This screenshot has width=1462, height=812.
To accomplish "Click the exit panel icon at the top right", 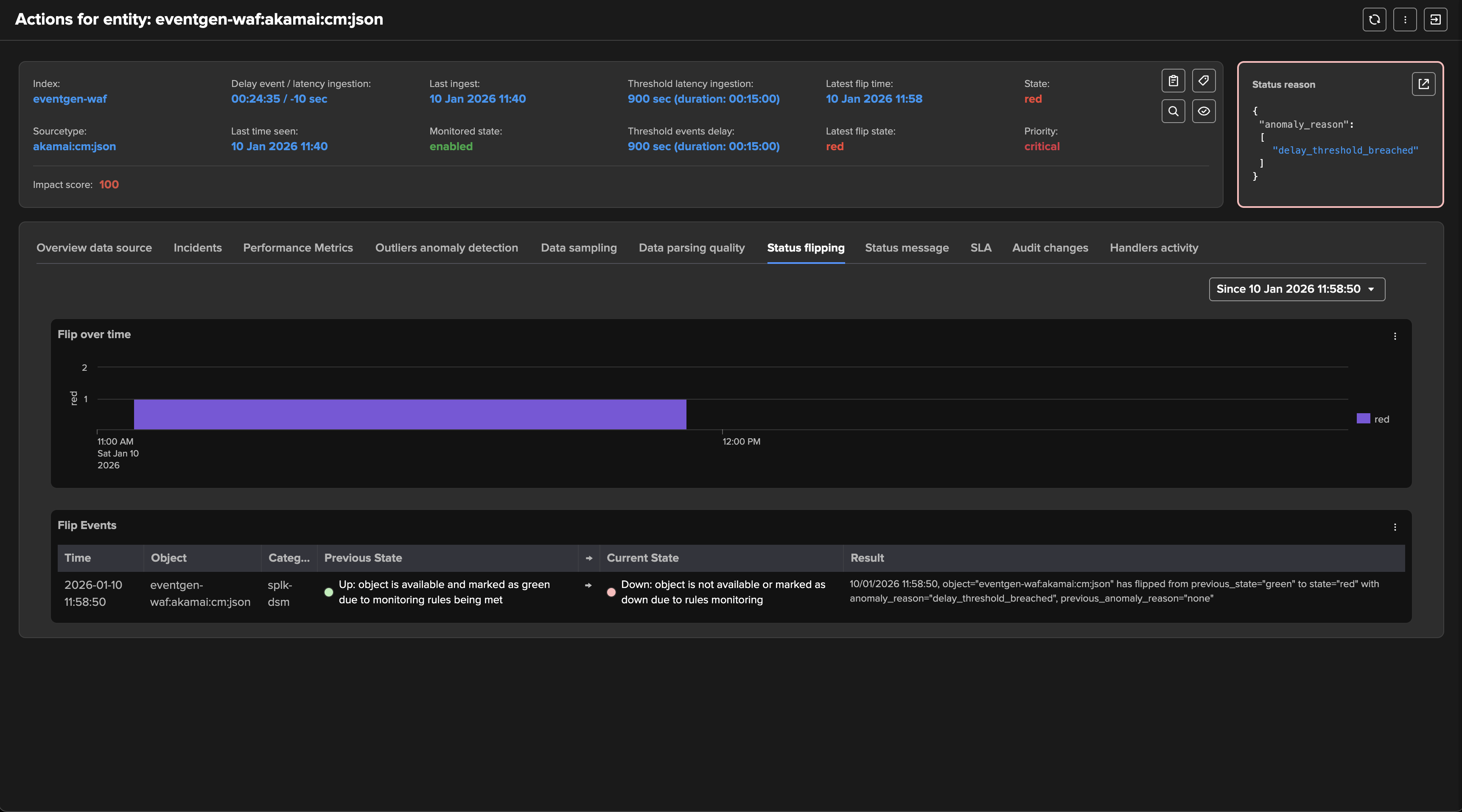I will coord(1435,20).
